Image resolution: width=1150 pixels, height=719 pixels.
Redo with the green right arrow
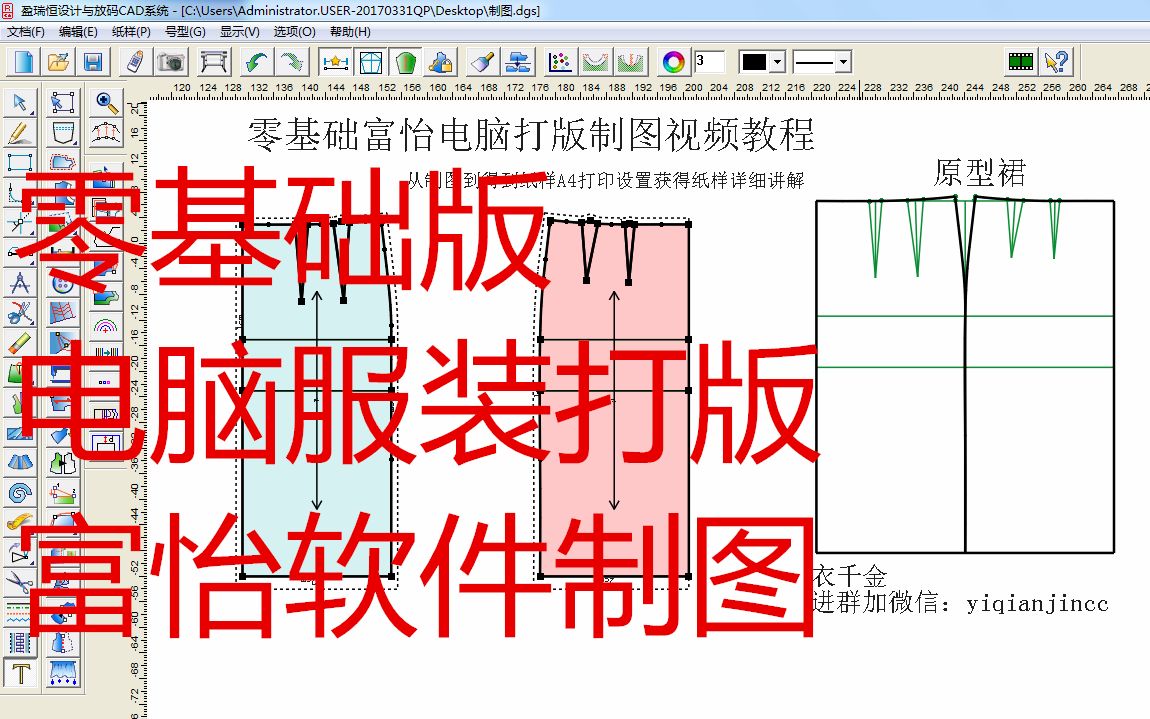pos(291,62)
